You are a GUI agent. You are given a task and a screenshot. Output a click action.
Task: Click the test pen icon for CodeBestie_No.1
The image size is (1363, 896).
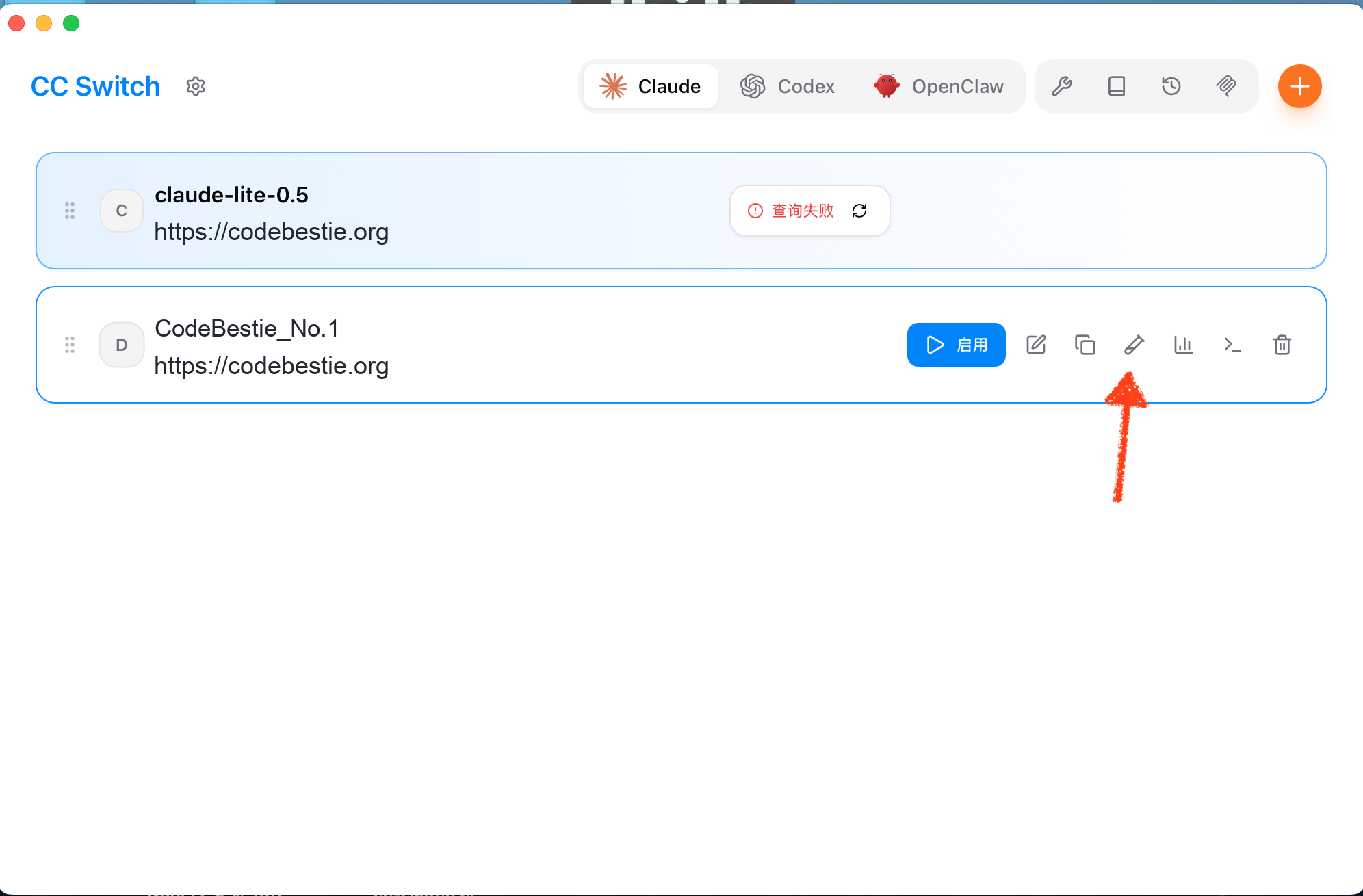pos(1134,345)
